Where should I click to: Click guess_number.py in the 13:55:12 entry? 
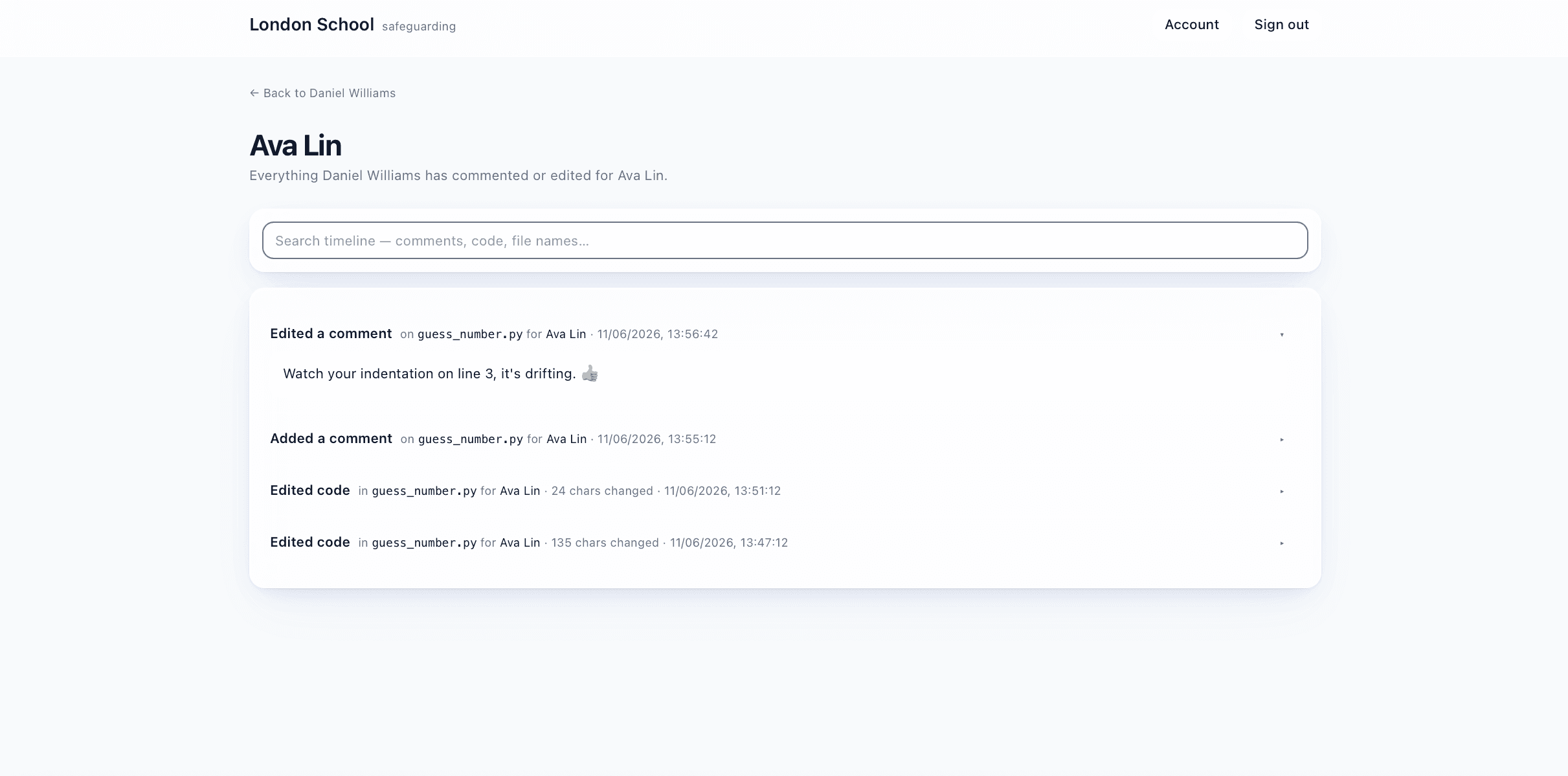tap(471, 439)
